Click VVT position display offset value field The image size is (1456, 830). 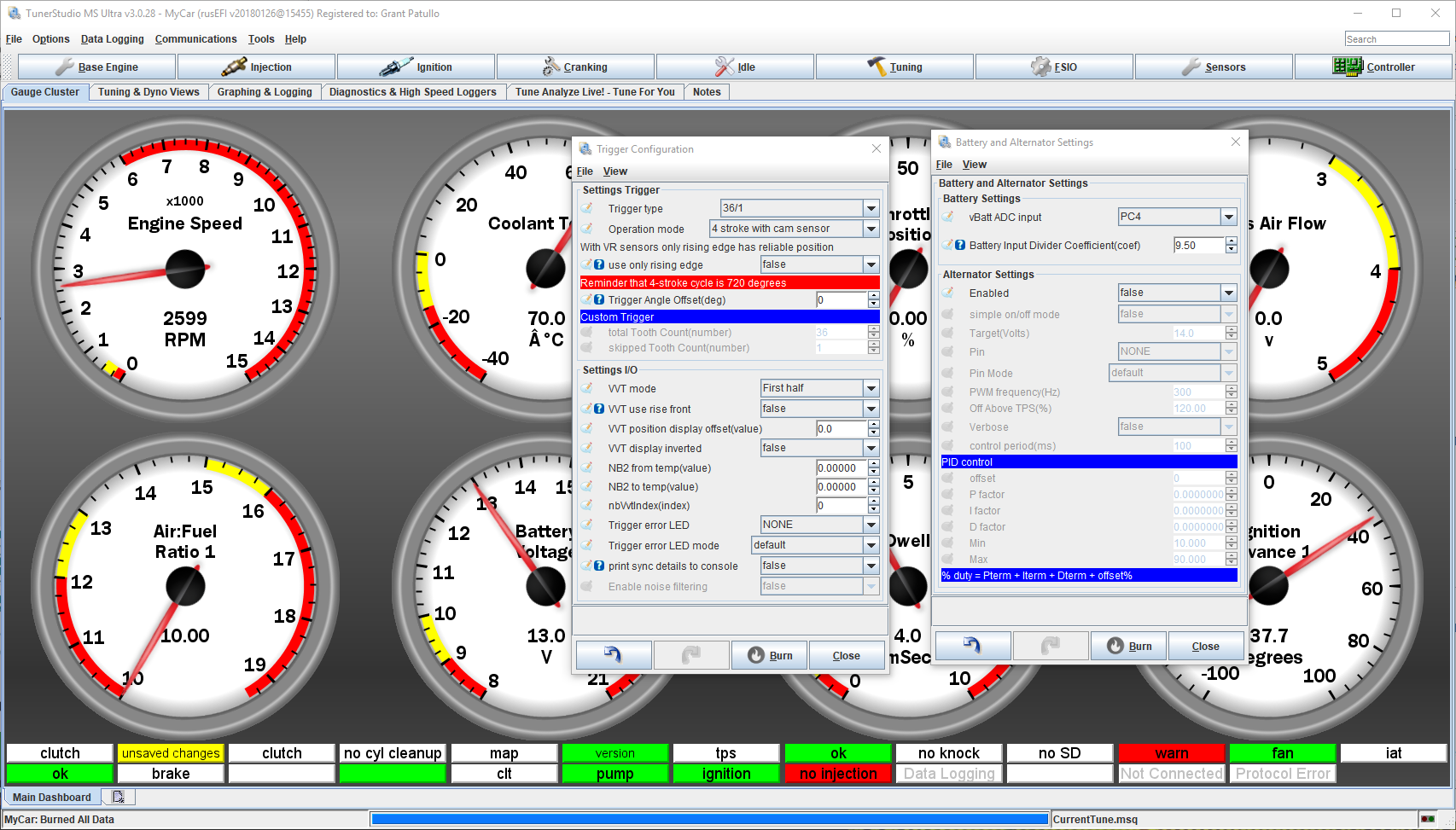(x=842, y=429)
